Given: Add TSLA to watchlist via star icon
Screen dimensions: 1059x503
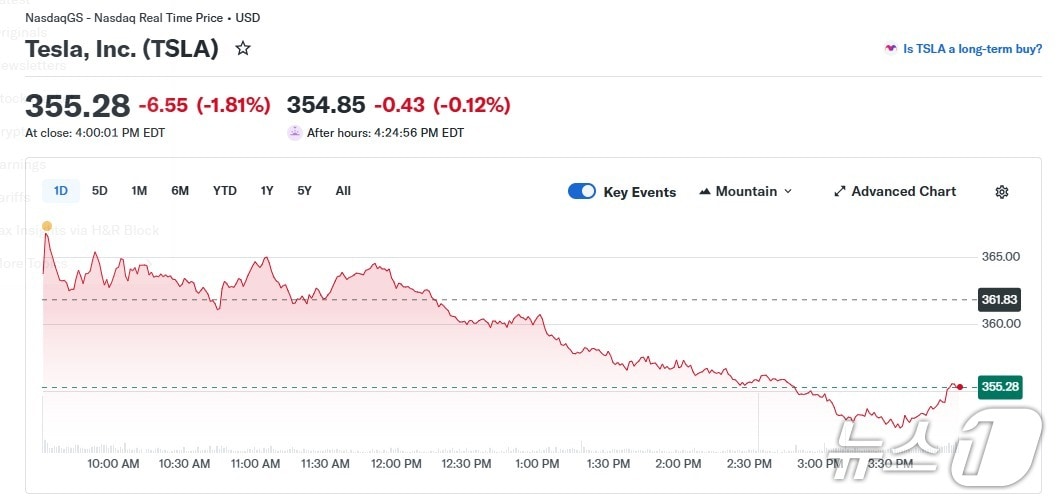Looking at the screenshot, I should [x=243, y=48].
